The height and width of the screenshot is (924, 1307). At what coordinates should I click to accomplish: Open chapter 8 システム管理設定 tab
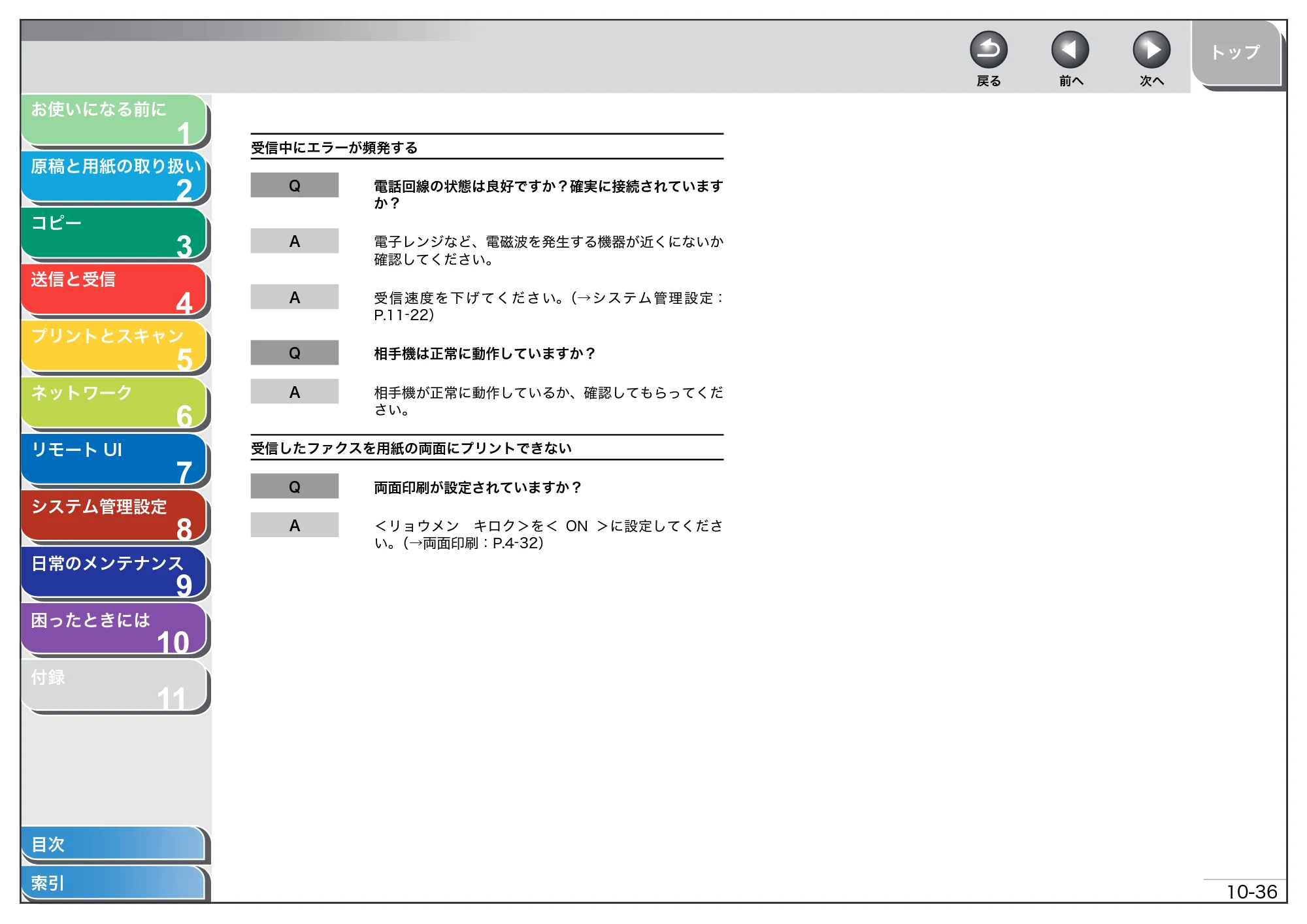pos(114,516)
